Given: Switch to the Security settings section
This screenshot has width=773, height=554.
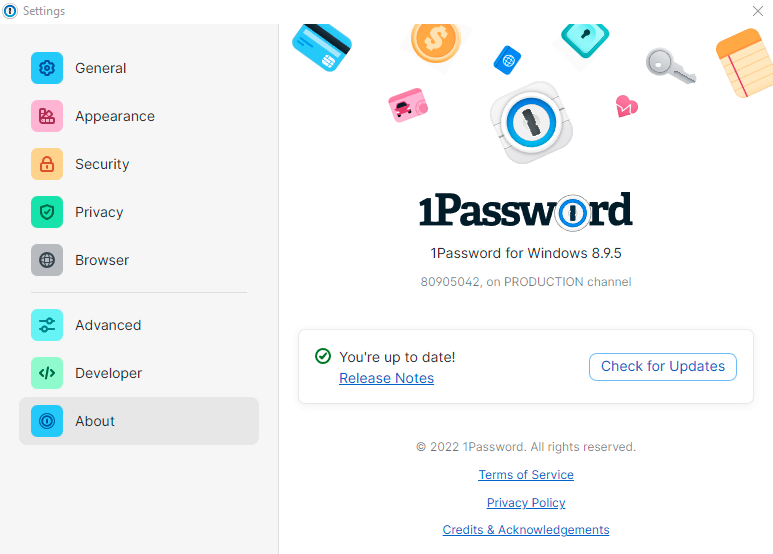Looking at the screenshot, I should [102, 164].
